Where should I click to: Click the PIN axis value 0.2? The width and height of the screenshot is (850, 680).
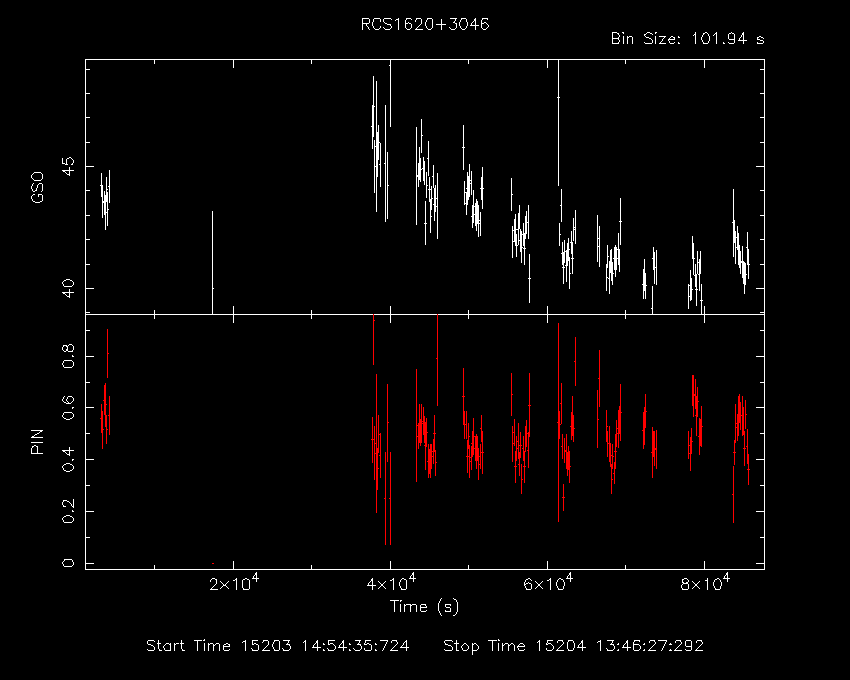(x=68, y=511)
